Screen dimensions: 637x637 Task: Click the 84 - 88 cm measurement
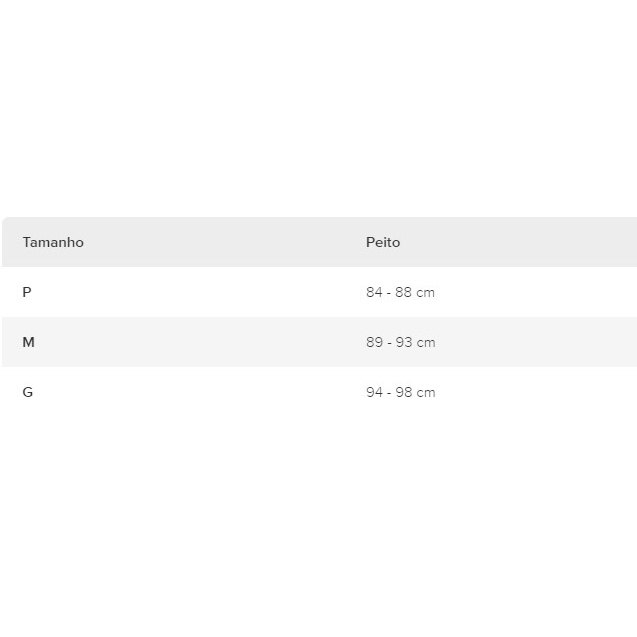[x=400, y=292]
